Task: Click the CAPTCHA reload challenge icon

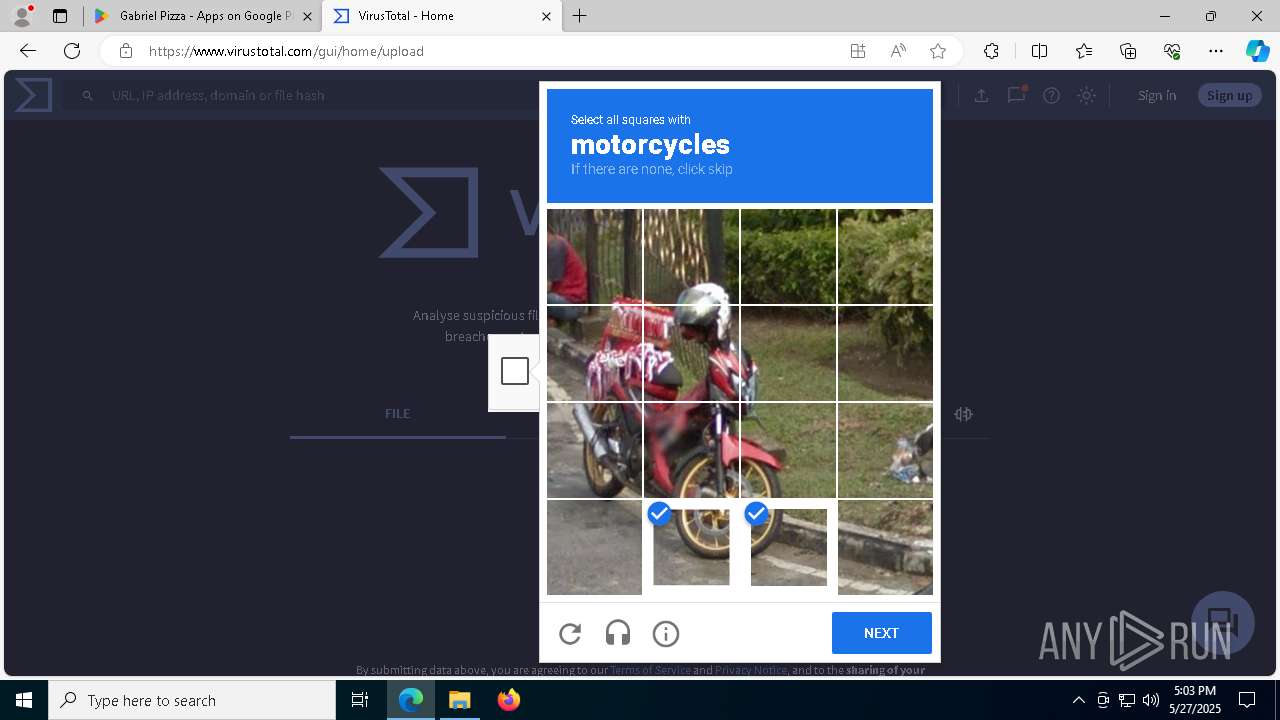Action: [570, 633]
